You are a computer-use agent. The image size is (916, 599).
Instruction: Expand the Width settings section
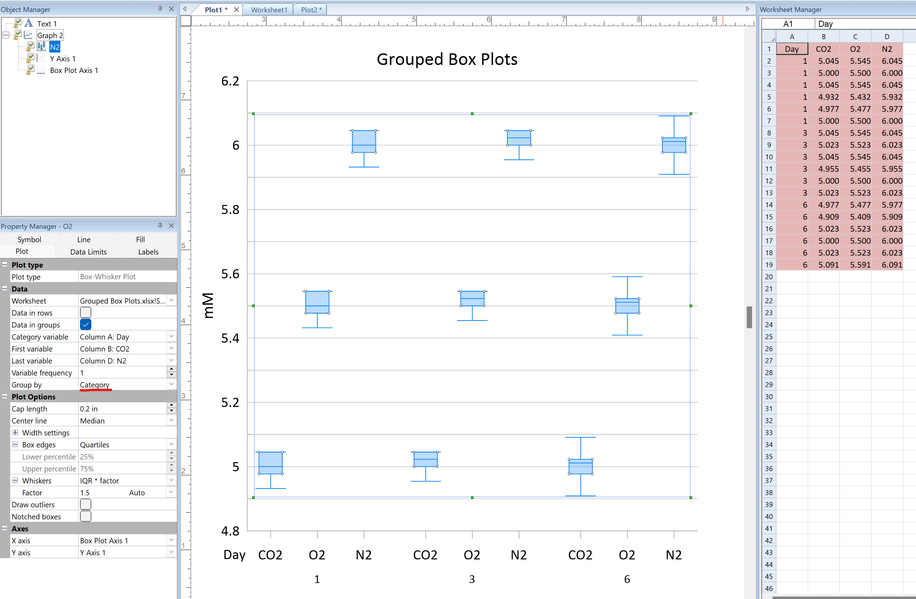click(15, 433)
